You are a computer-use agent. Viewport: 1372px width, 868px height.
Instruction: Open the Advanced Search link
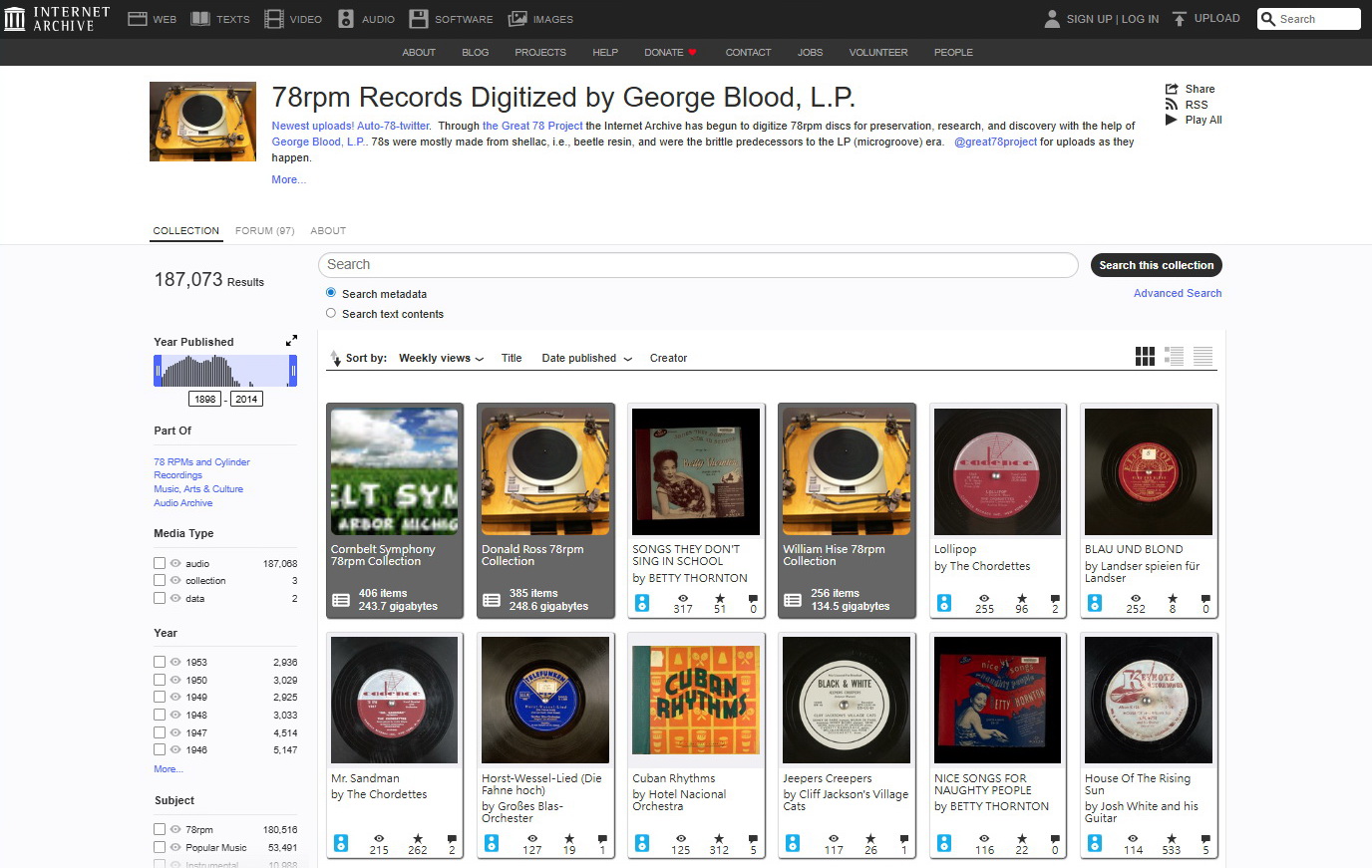pos(1178,293)
